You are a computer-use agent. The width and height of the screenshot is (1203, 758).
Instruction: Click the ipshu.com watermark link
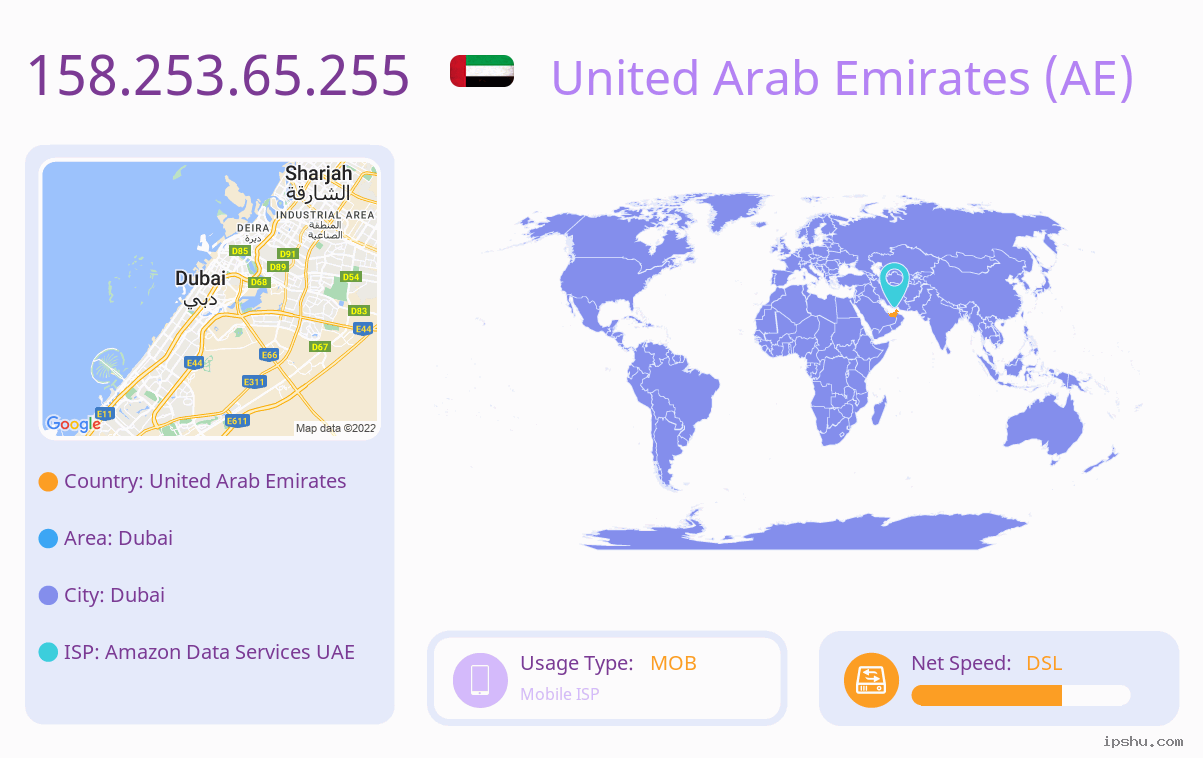coord(1143,741)
